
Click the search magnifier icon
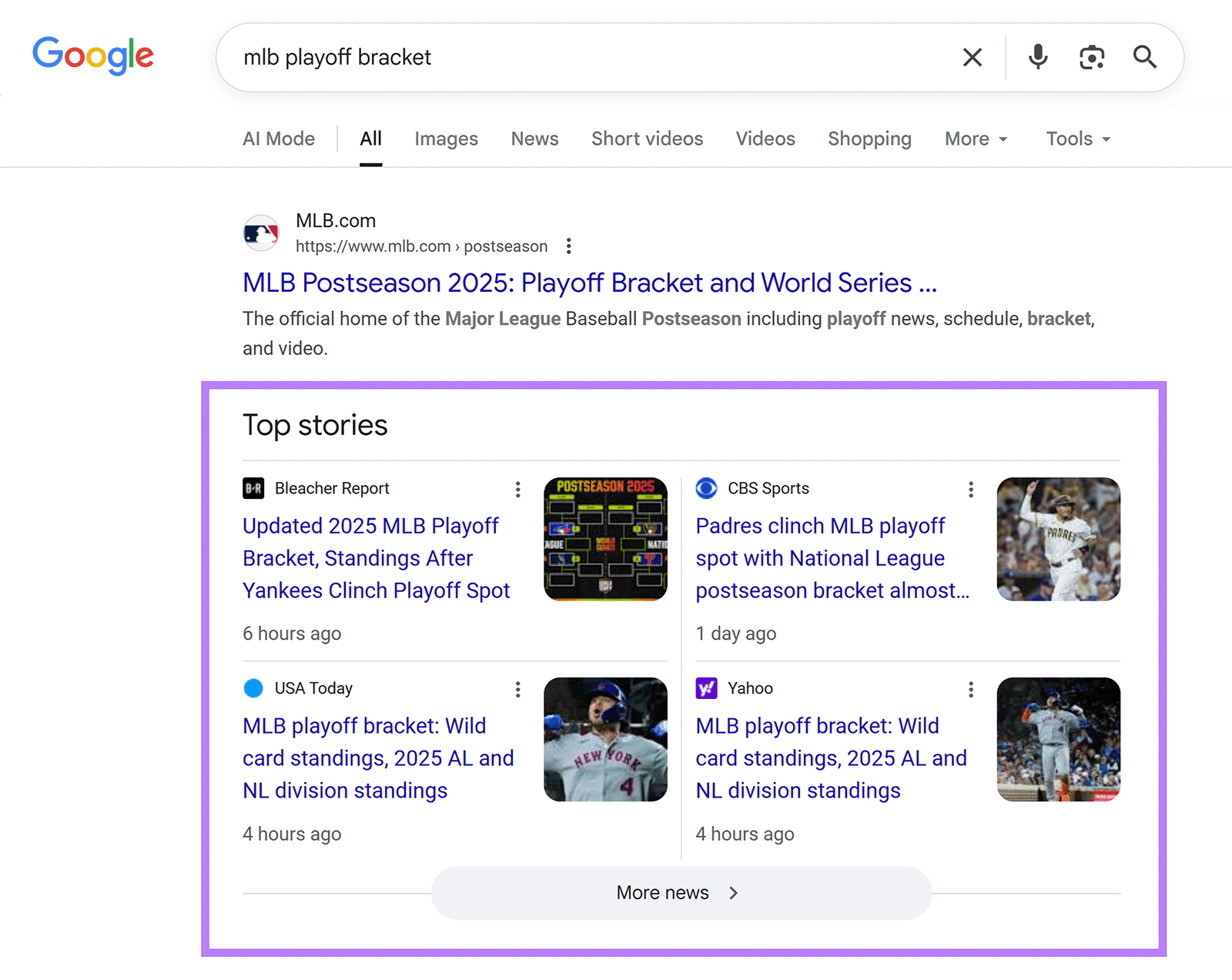1145,57
